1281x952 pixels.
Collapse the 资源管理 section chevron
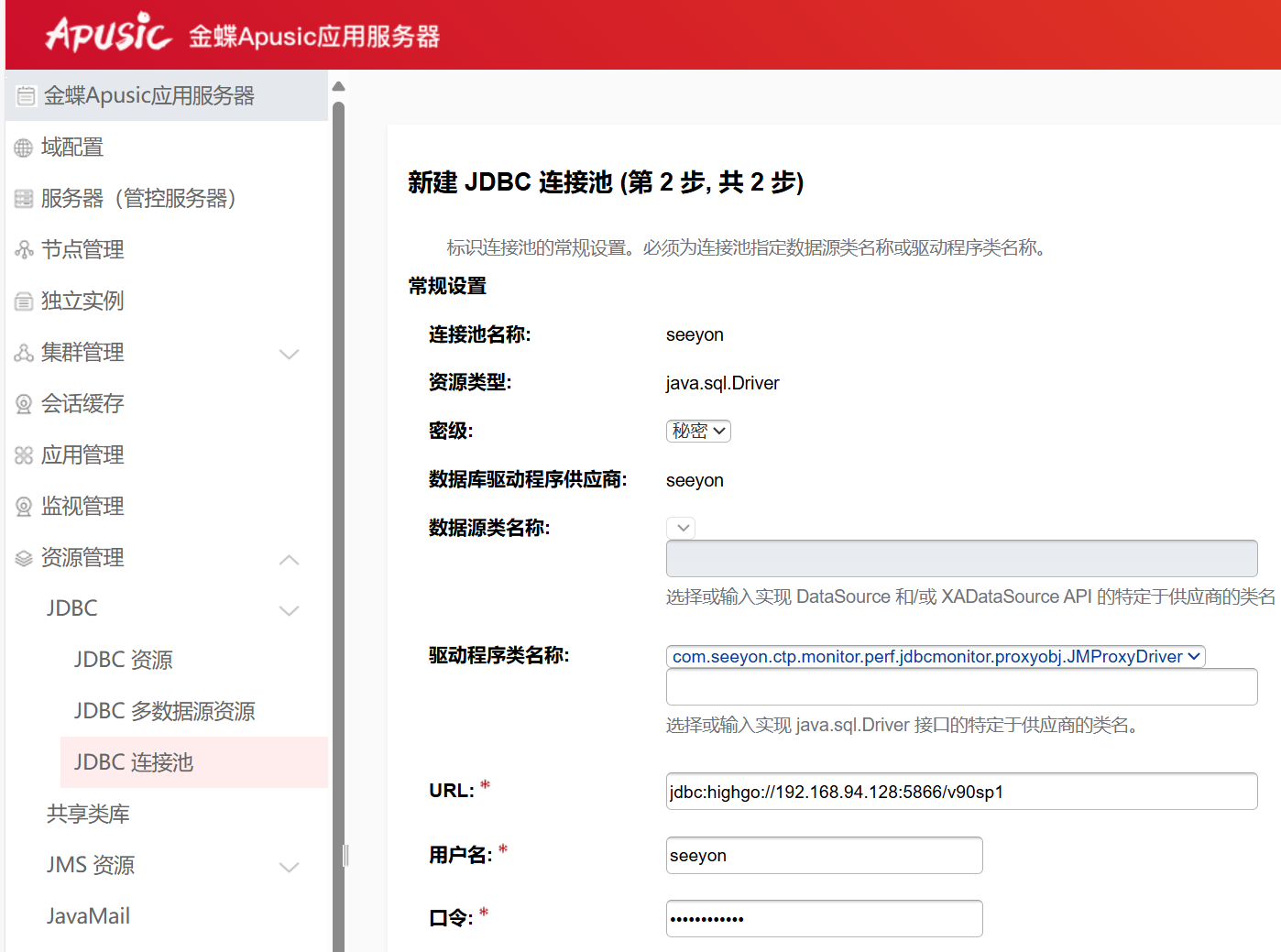coord(289,559)
